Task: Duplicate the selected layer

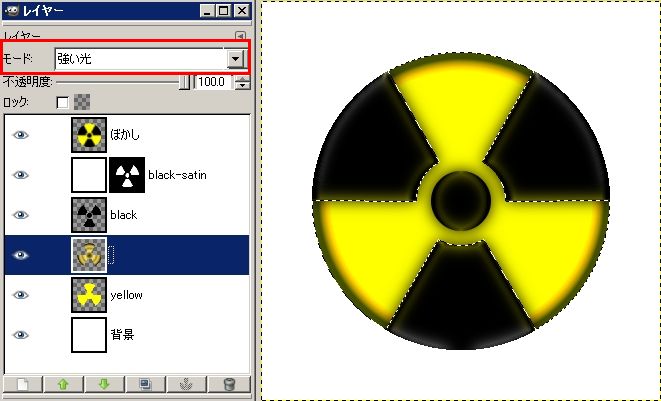Action: tap(145, 384)
